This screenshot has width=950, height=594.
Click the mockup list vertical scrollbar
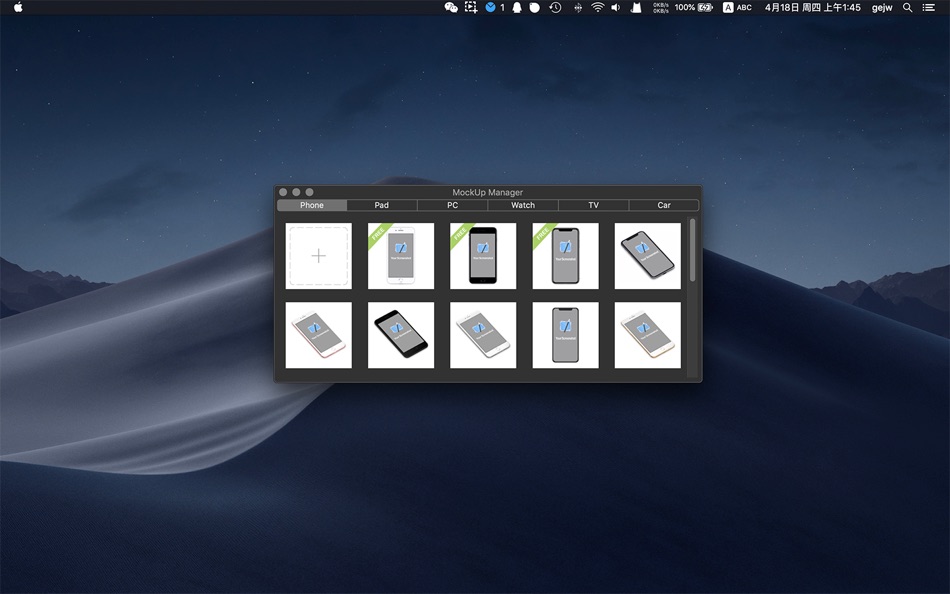tap(692, 250)
